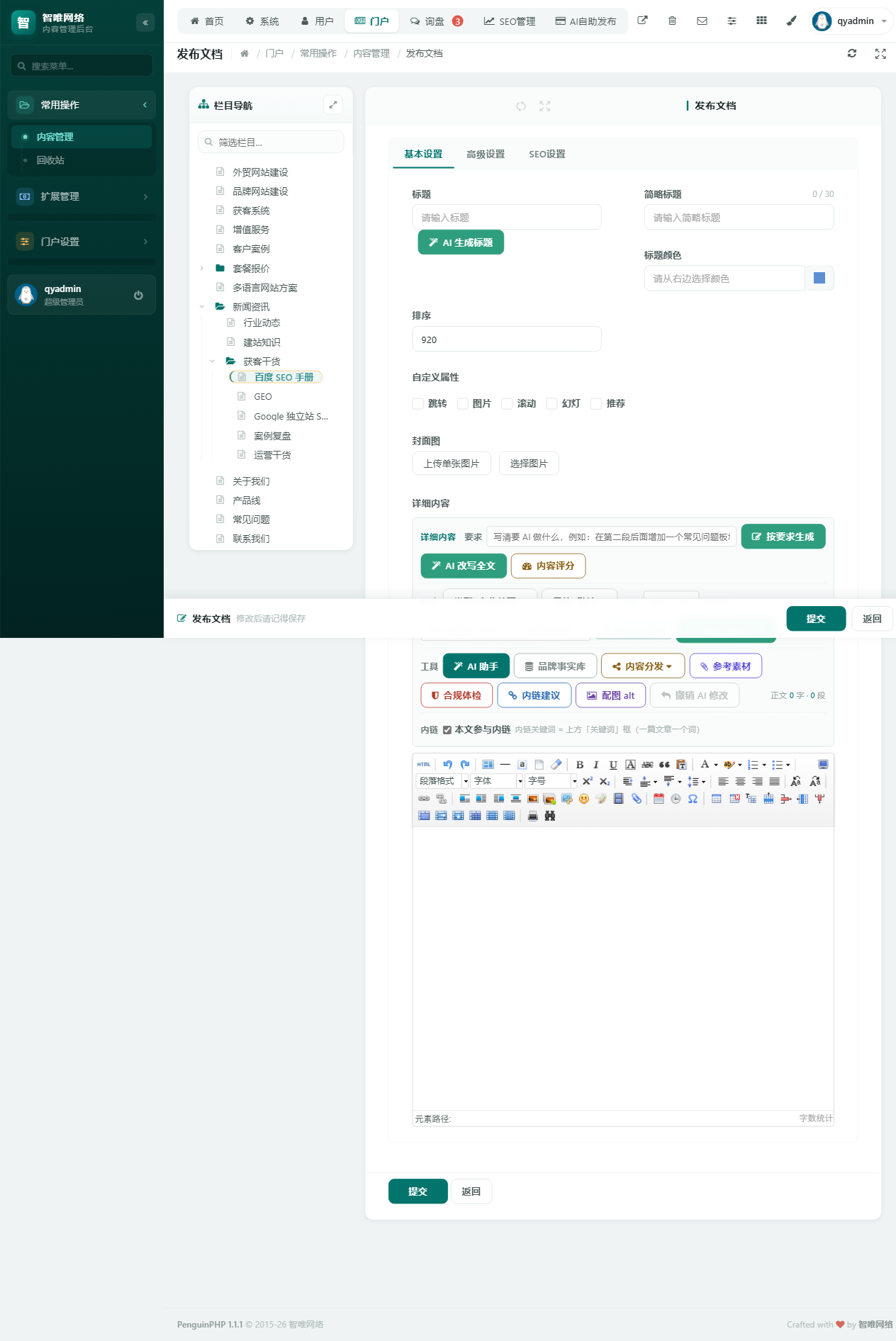
Task: Print editor content with printer icon
Action: click(x=533, y=816)
